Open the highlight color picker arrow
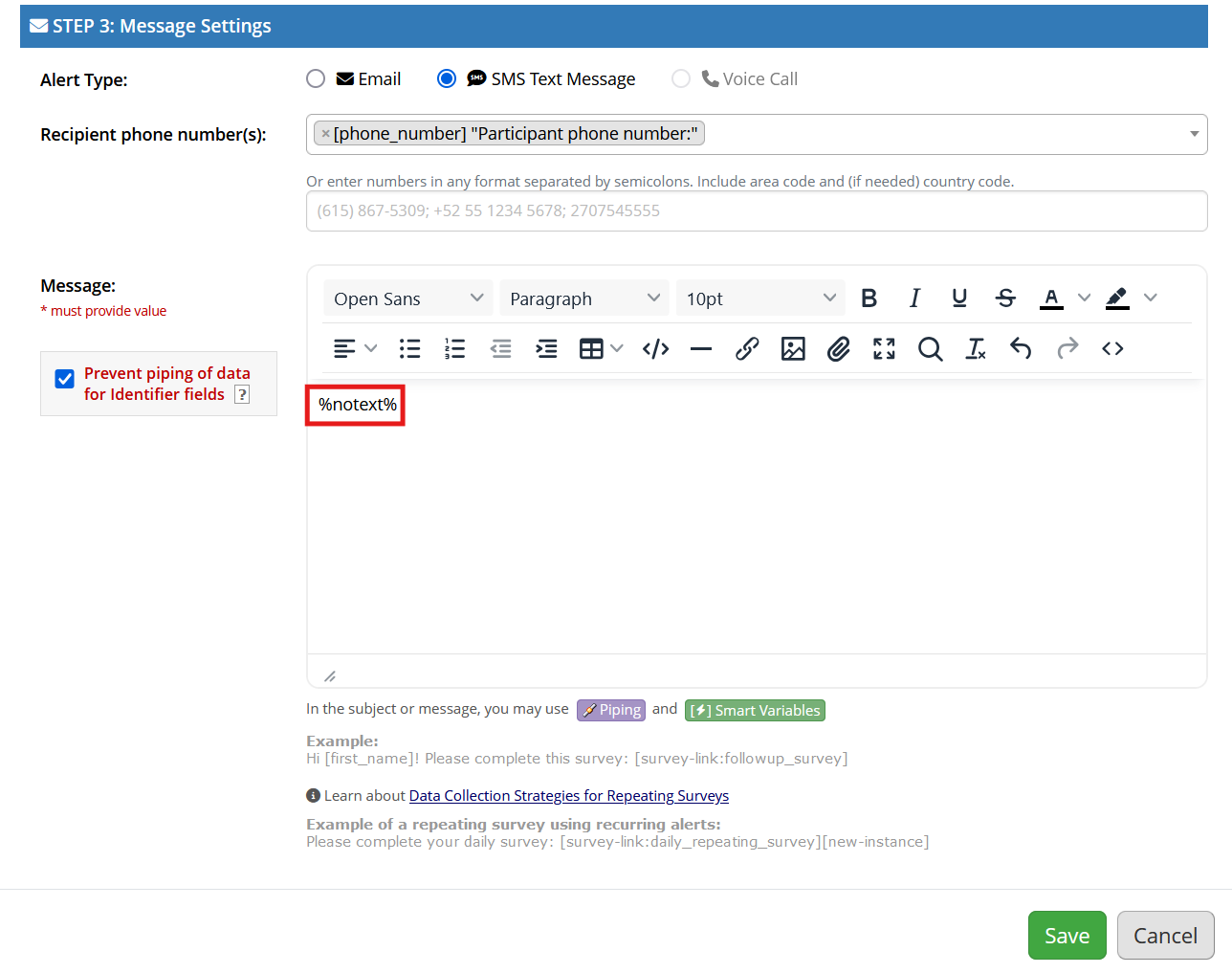Image resolution: width=1232 pixels, height=973 pixels. tap(1151, 299)
